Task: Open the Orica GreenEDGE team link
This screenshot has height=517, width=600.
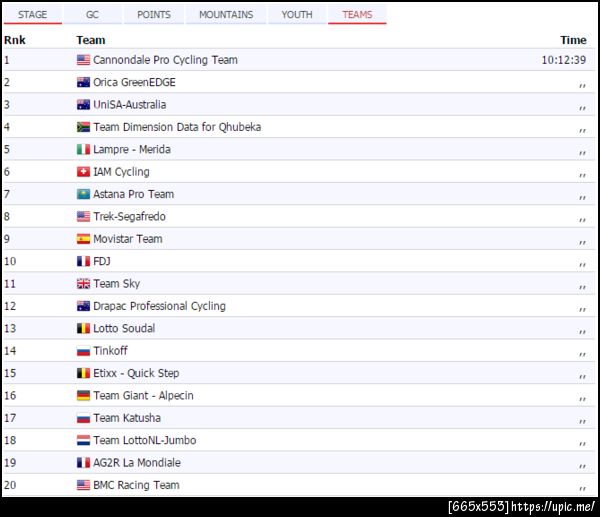Action: (x=134, y=82)
